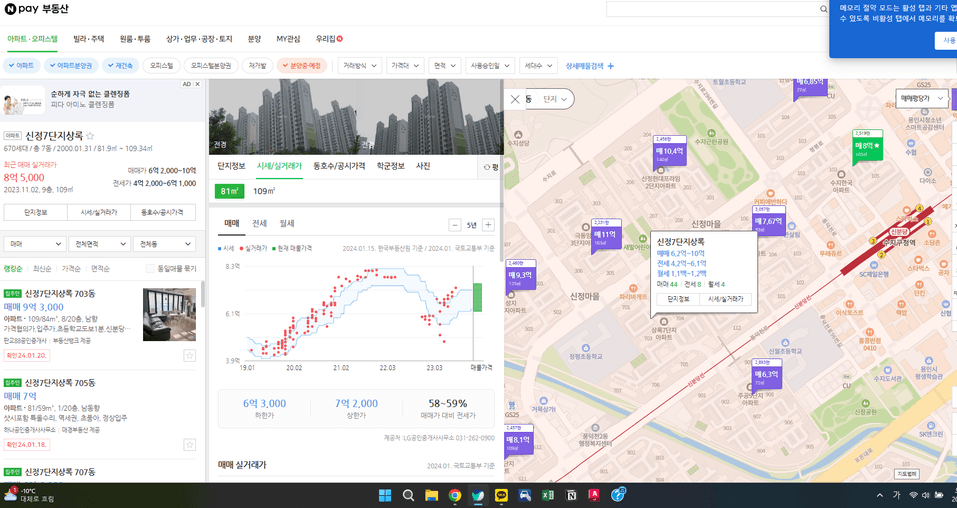Click the 703동 listing photo thumbnail
The height and width of the screenshot is (508, 957).
[x=169, y=314]
